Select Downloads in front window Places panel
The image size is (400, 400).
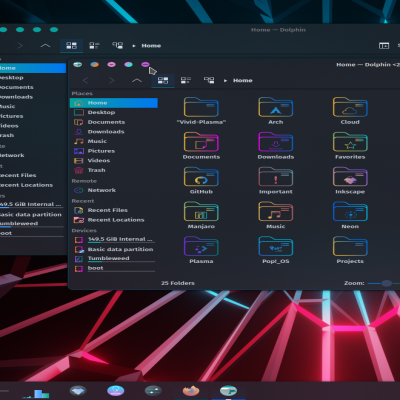(114, 132)
